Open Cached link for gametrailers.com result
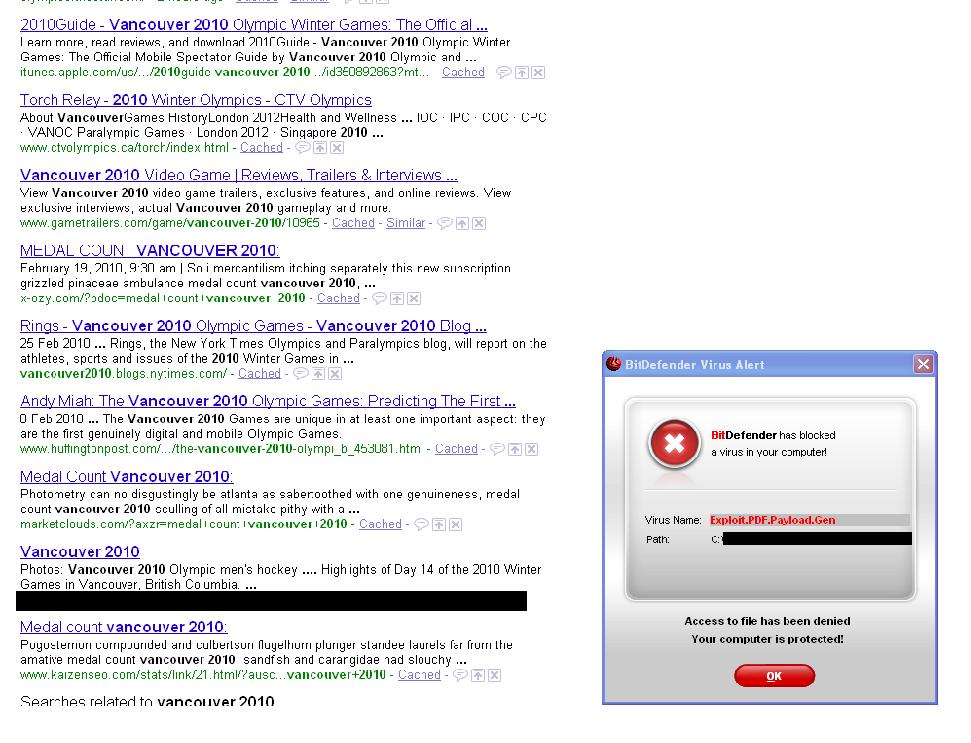The width and height of the screenshot is (971, 743). point(353,223)
